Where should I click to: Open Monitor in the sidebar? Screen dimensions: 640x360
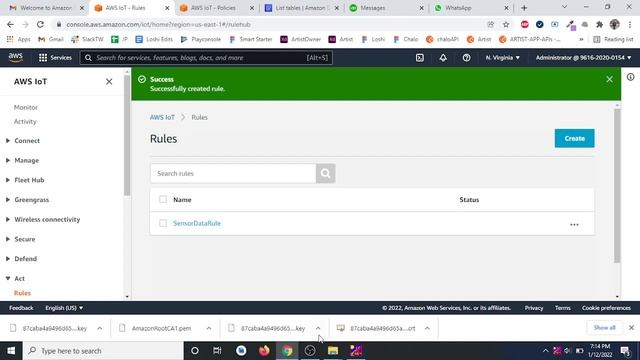(x=26, y=107)
